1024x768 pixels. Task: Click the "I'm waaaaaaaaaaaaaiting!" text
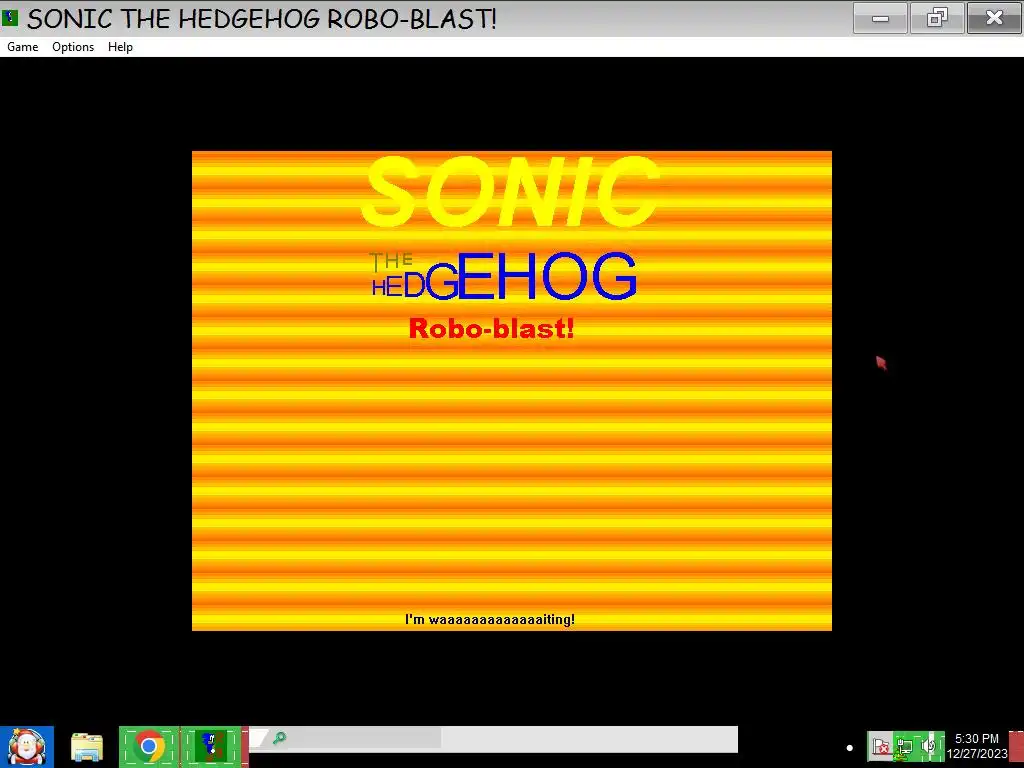490,619
